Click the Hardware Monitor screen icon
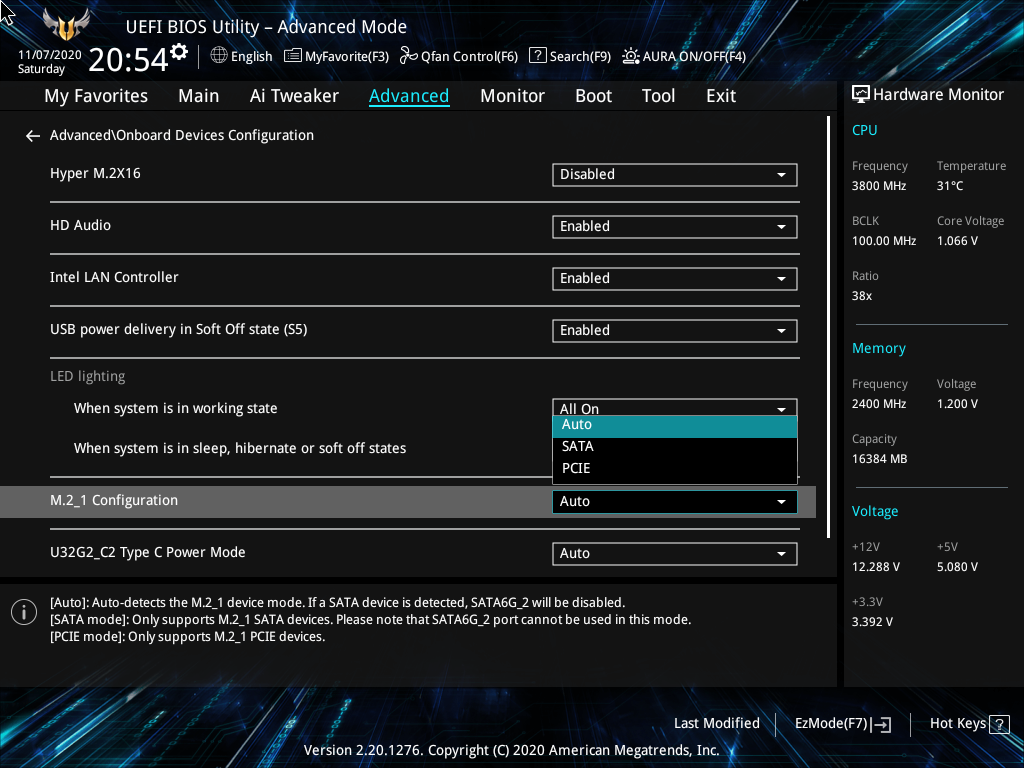The width and height of the screenshot is (1024, 768). tap(861, 95)
